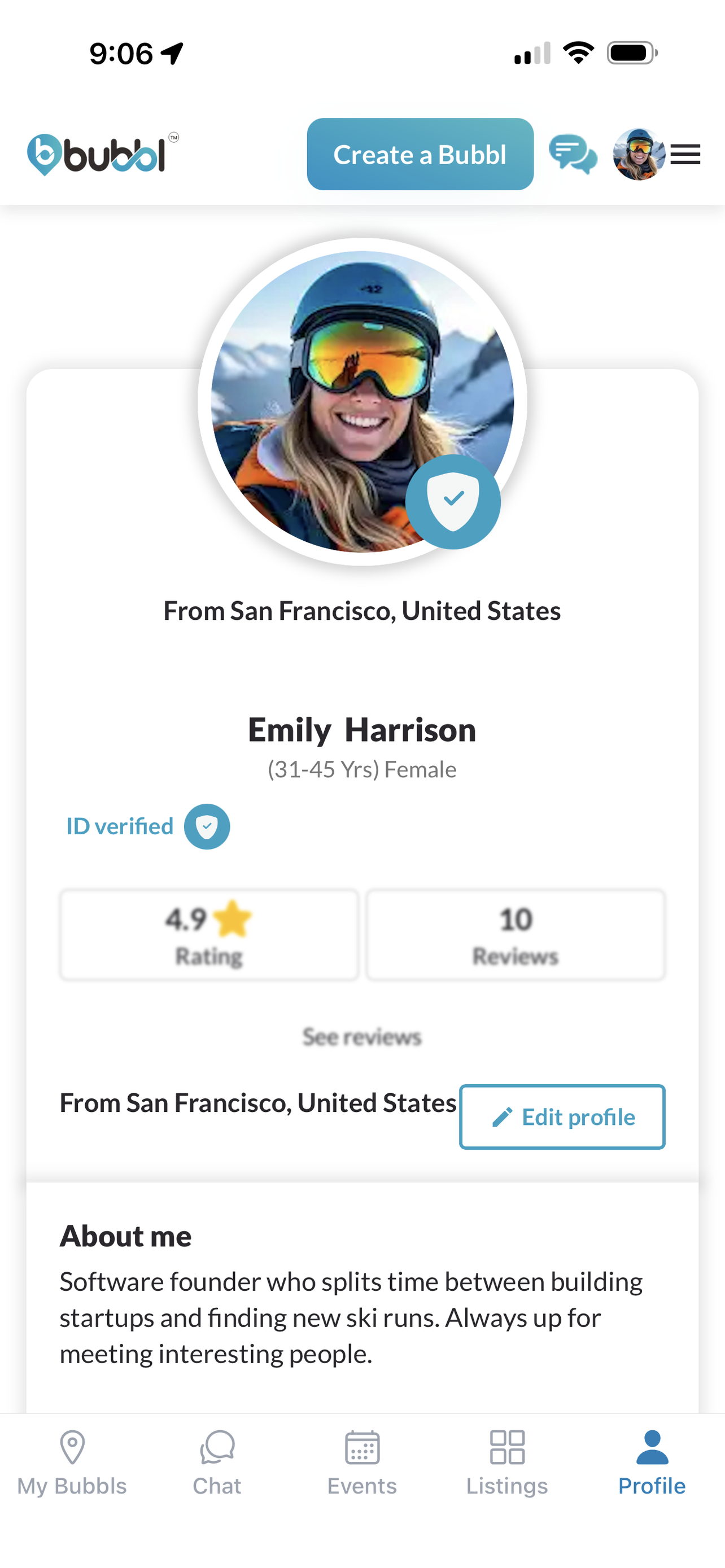Tap the pencil icon in Edit profile
Image resolution: width=725 pixels, height=1568 pixels.
click(502, 1117)
